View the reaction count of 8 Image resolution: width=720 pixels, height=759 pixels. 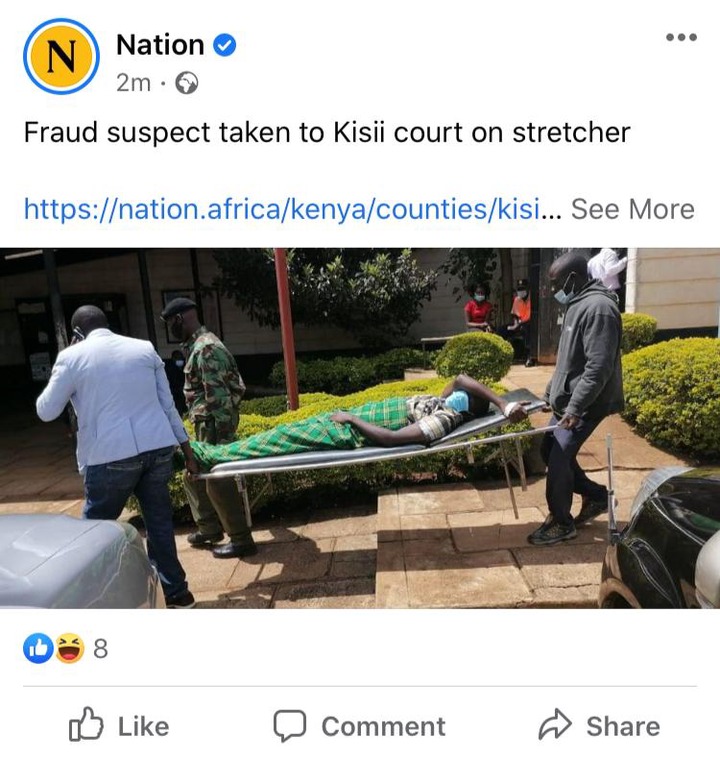[x=100, y=649]
